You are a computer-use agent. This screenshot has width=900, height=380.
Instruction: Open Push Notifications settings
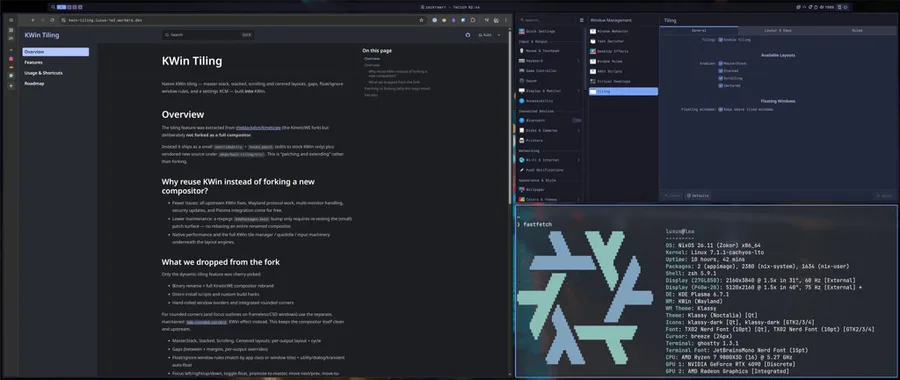click(550, 170)
